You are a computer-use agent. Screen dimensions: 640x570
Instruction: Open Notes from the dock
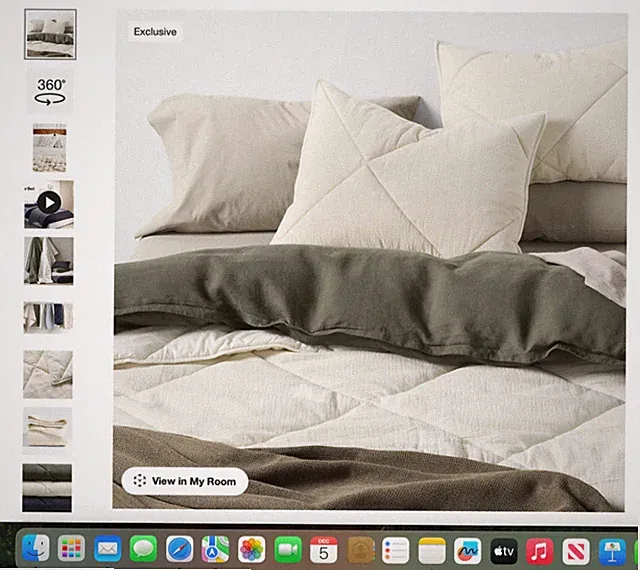(432, 551)
